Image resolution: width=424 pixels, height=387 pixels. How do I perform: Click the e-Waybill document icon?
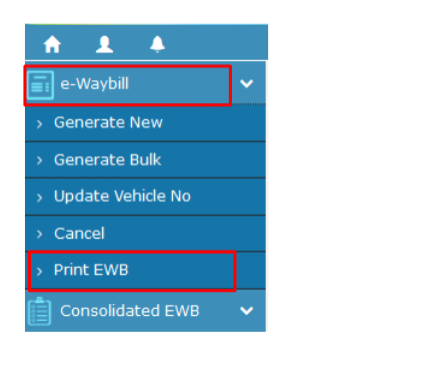click(x=40, y=85)
